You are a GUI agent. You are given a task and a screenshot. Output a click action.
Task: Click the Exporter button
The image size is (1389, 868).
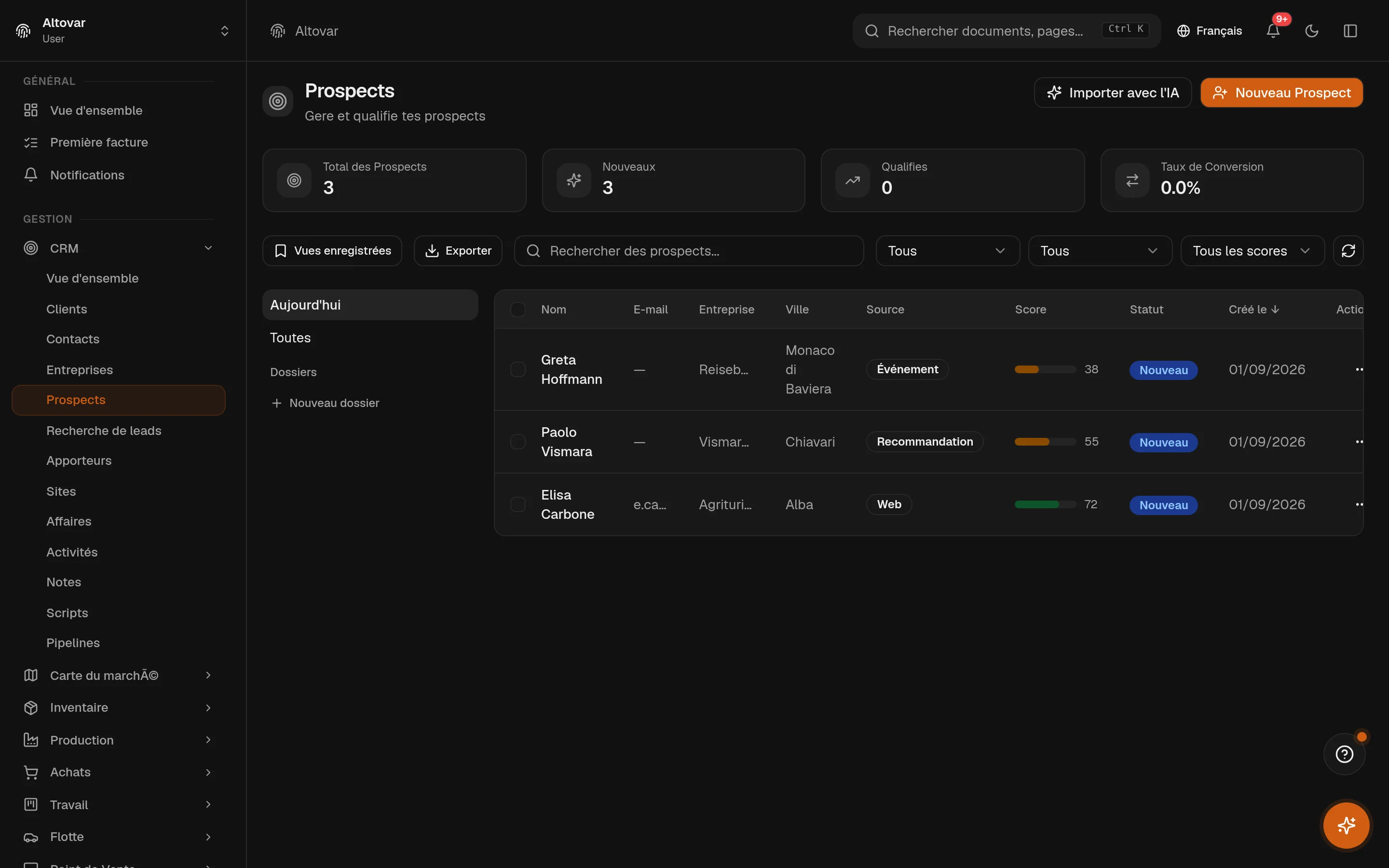tap(458, 251)
